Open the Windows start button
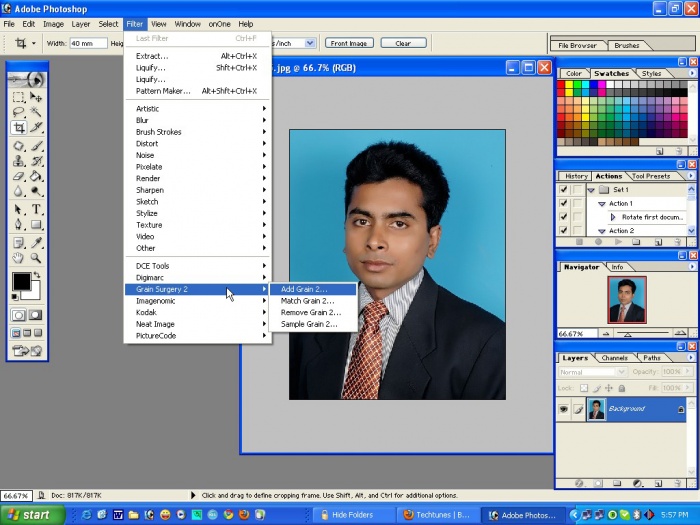 pos(32,515)
